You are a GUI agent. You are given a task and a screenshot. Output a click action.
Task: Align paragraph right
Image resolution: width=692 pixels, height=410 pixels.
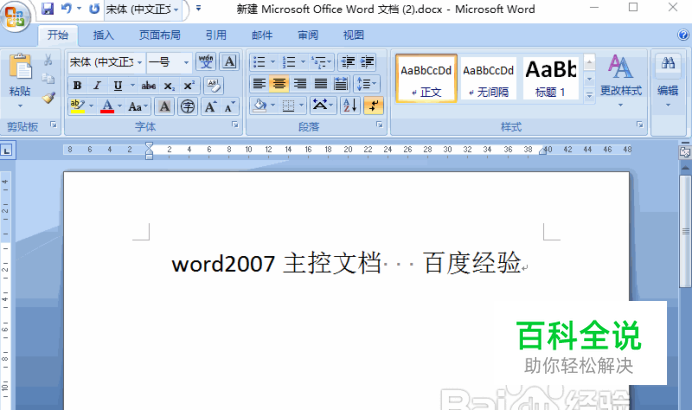click(300, 84)
